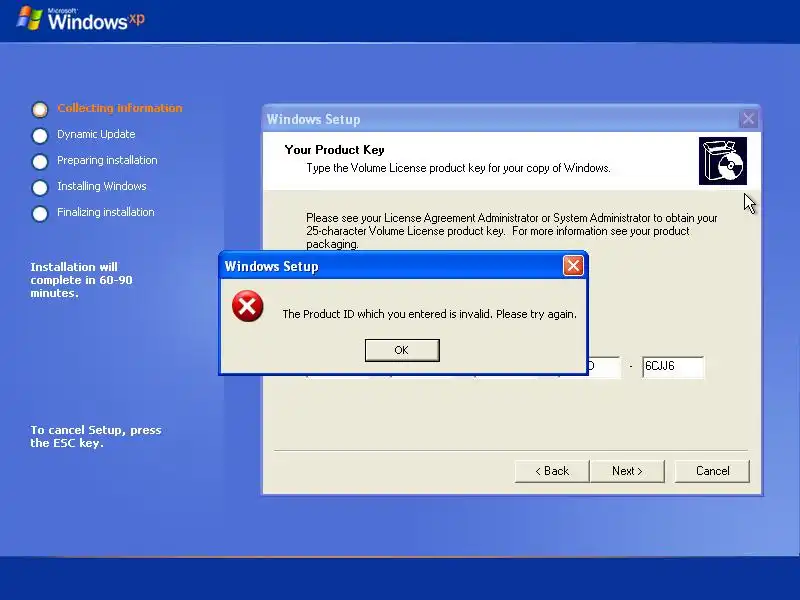Click the red error icon in dialog
The width and height of the screenshot is (800, 600).
pos(247,306)
